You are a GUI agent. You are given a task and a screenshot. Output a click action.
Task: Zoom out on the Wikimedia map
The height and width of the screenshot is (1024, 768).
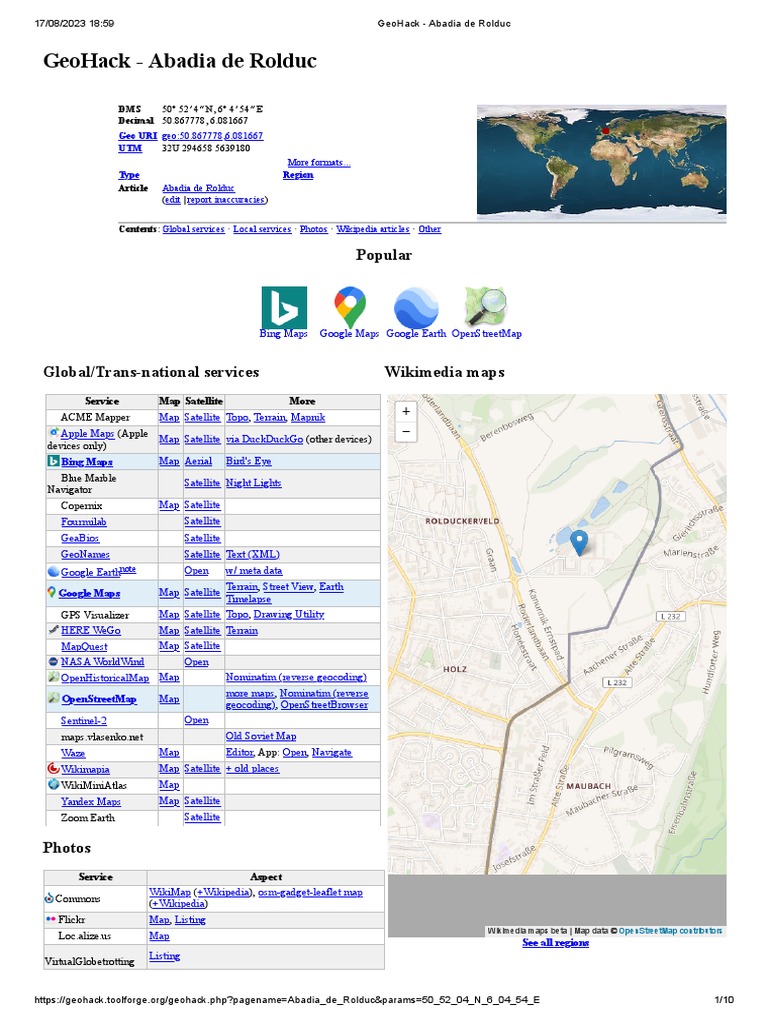pos(406,432)
